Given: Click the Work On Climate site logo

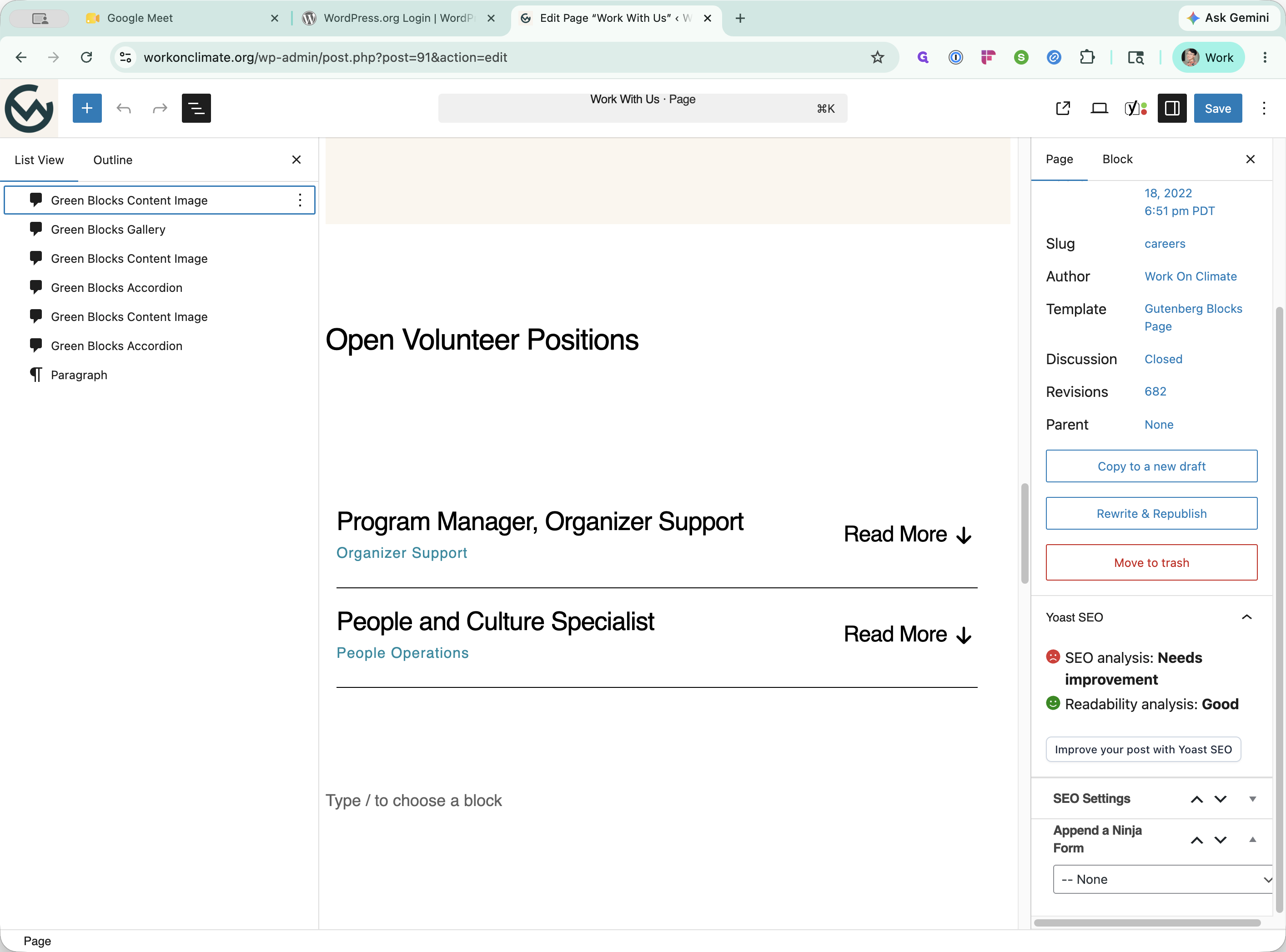Looking at the screenshot, I should click(x=29, y=108).
